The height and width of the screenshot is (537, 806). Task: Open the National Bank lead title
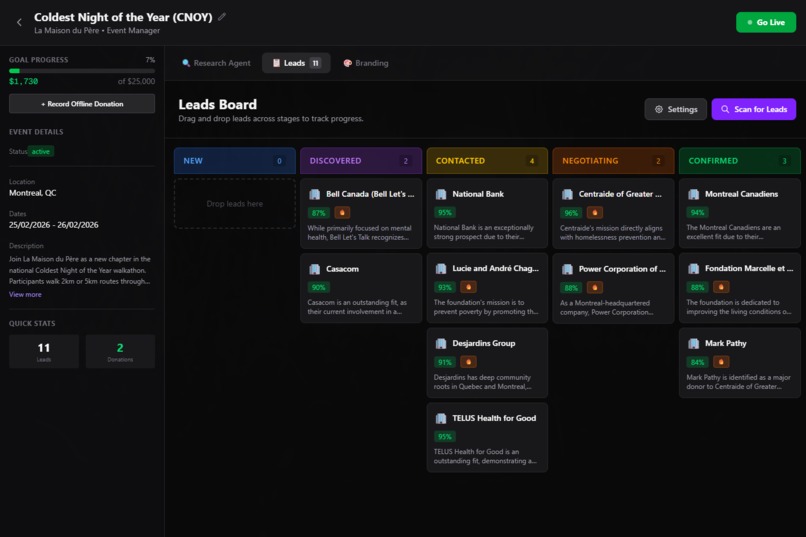tap(478, 194)
